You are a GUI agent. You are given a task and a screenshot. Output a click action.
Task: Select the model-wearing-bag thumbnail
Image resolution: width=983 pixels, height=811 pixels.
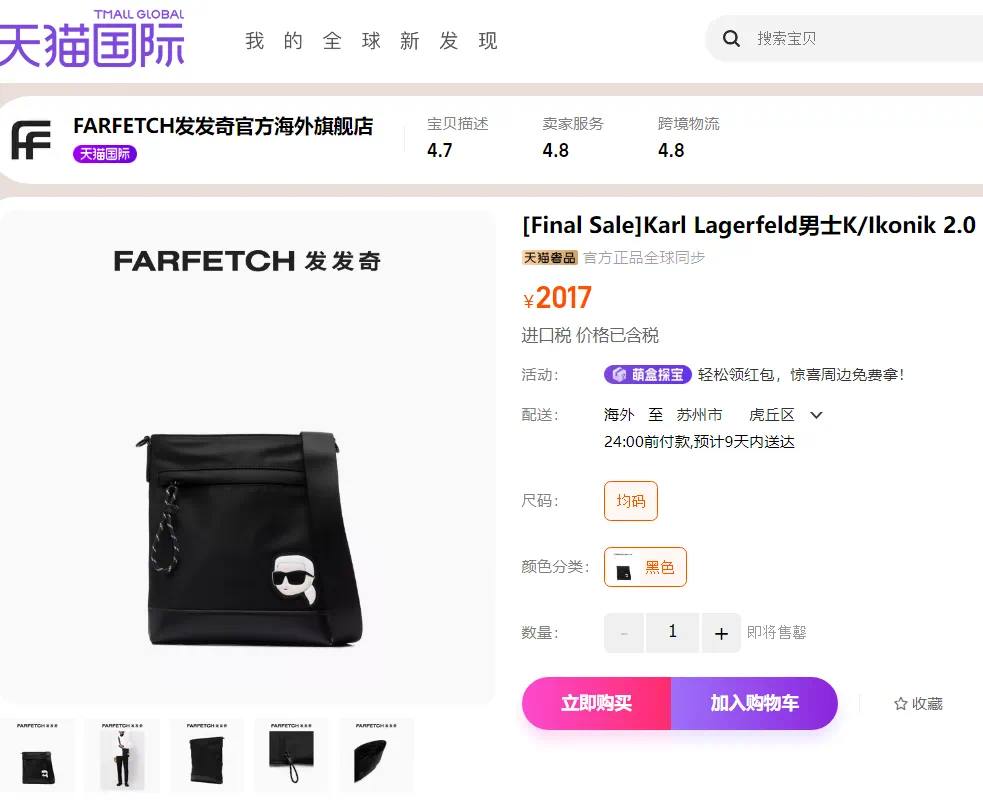point(122,756)
